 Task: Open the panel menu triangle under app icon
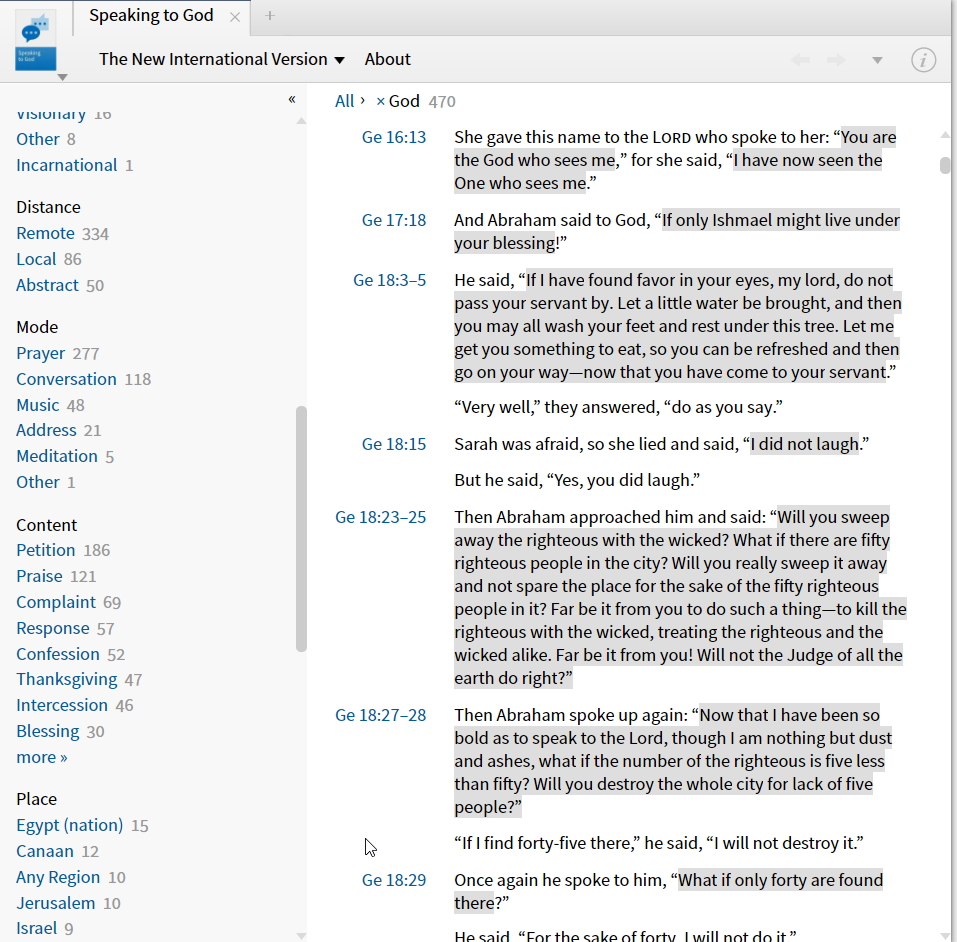[x=62, y=78]
